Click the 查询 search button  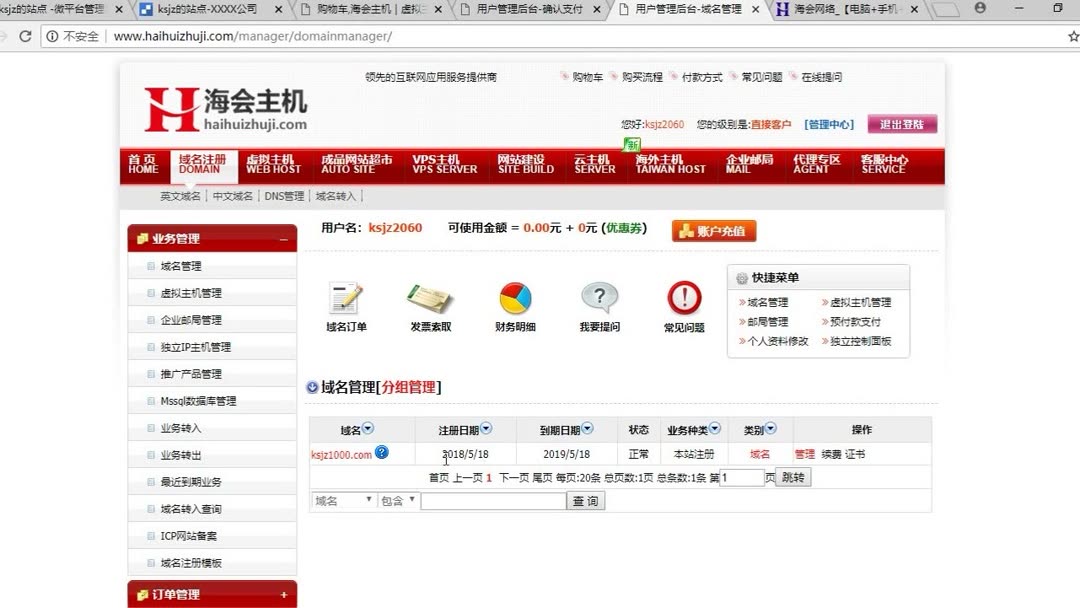tap(586, 500)
